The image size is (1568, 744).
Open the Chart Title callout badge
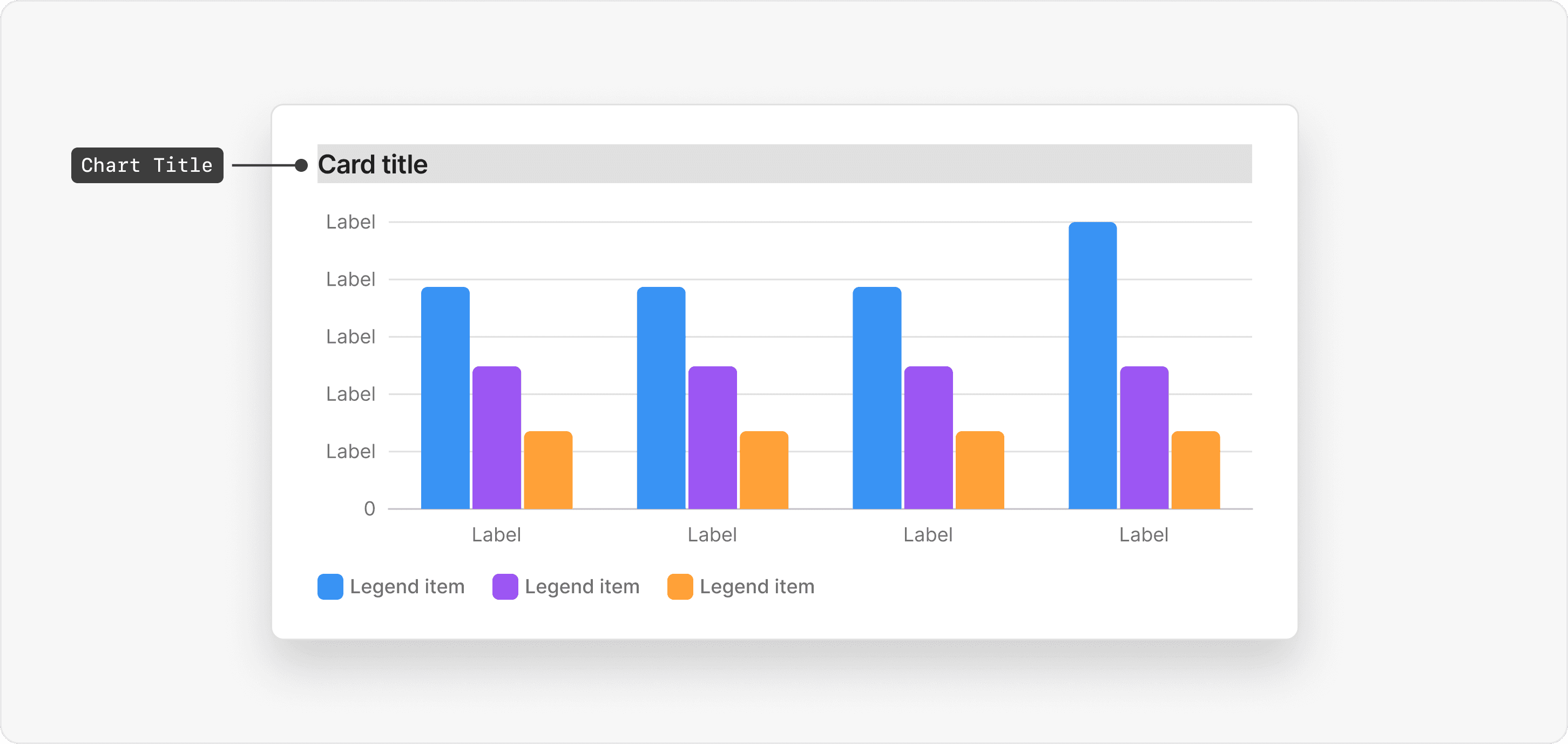[147, 164]
